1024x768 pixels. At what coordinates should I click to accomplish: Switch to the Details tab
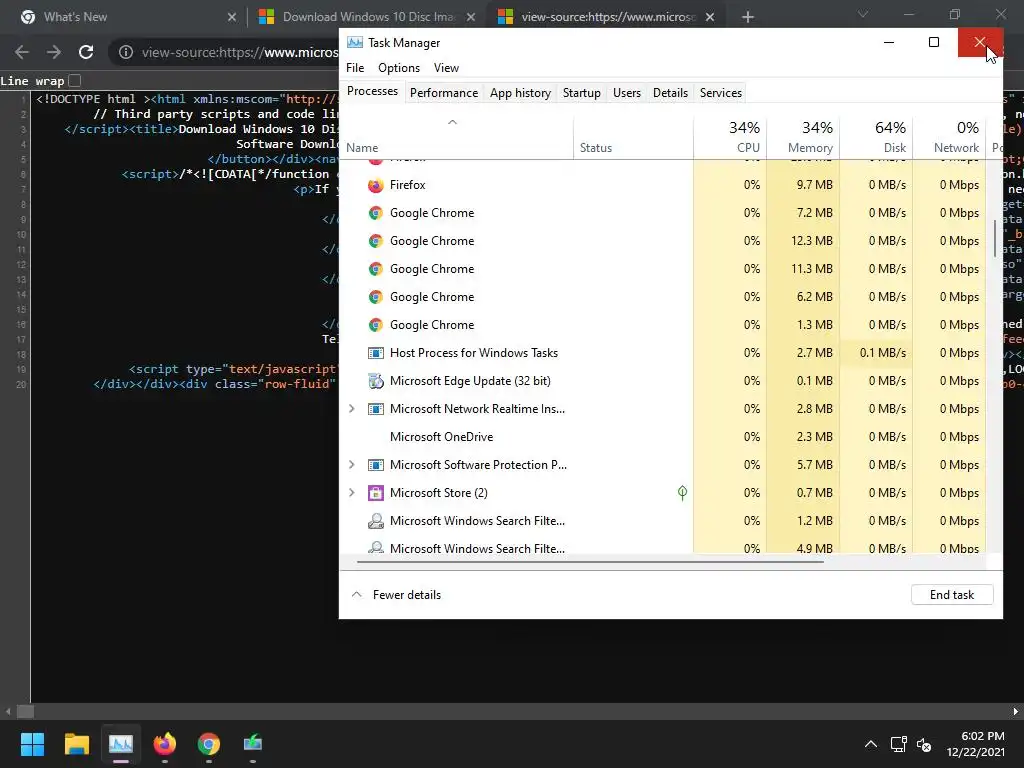pos(670,93)
